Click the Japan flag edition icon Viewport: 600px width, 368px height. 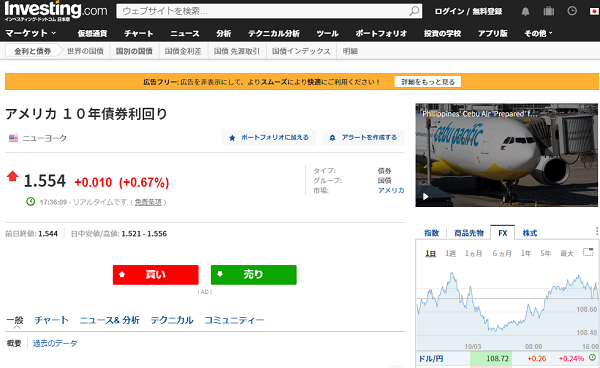pyautogui.click(x=594, y=11)
